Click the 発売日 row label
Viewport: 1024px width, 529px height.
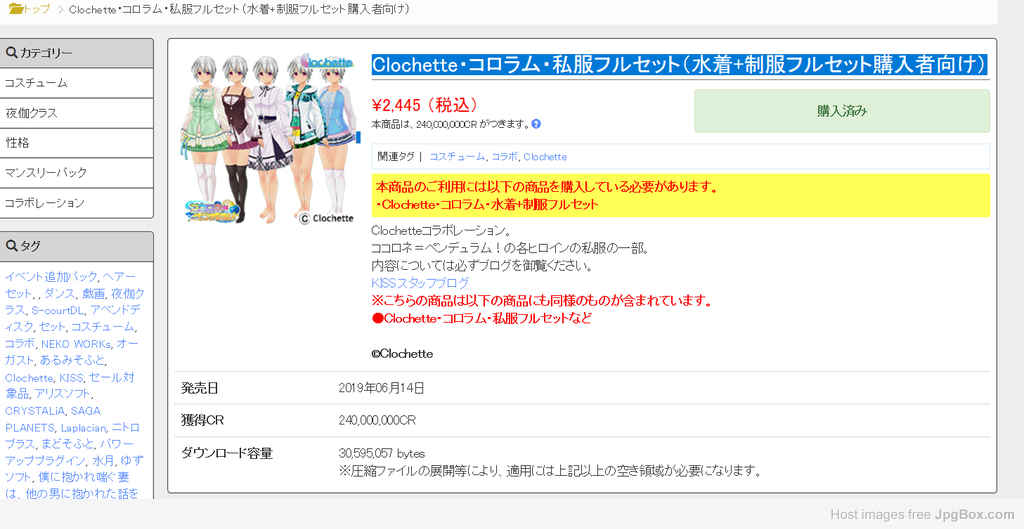(x=200, y=389)
